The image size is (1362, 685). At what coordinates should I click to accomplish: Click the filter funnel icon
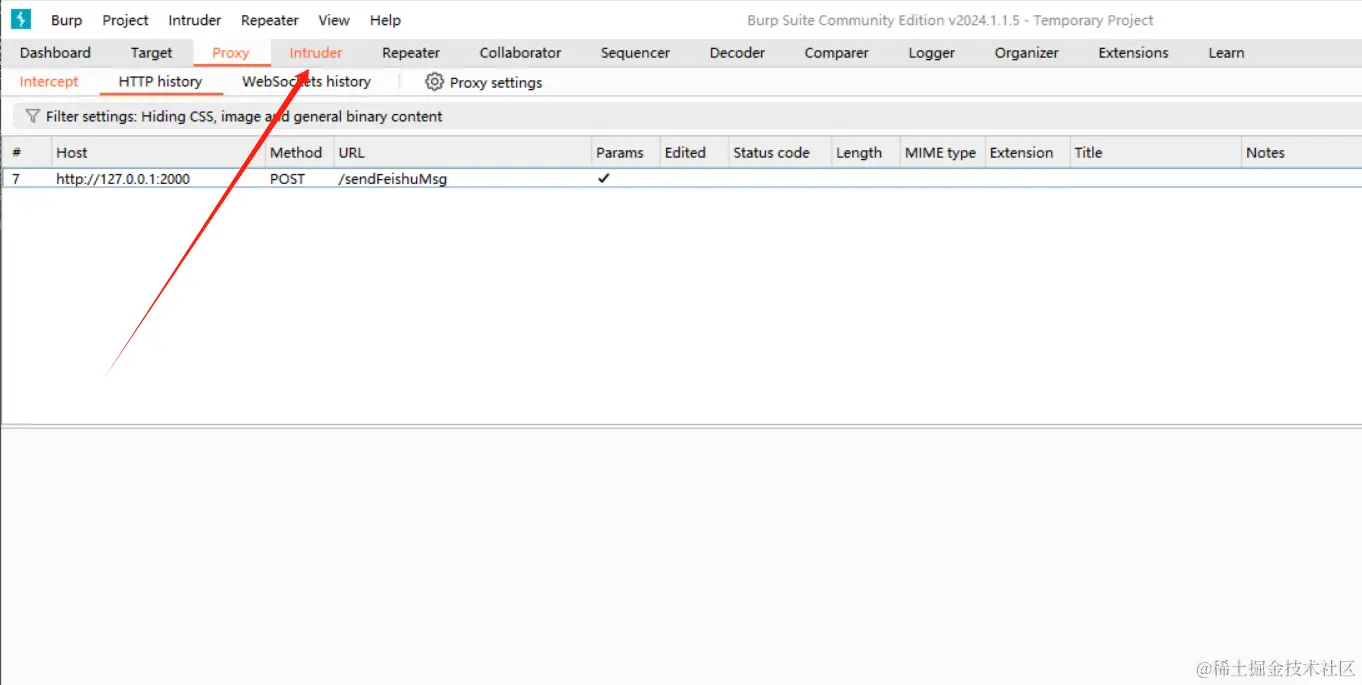(x=33, y=116)
